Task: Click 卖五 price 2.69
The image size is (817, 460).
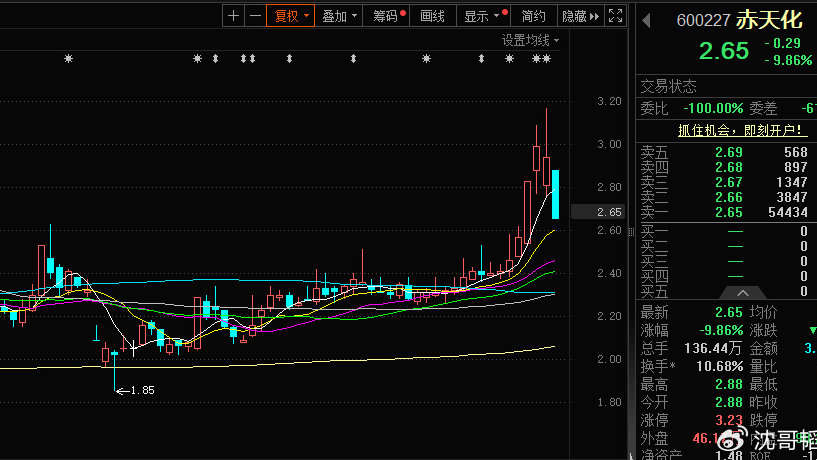Action: (728, 152)
